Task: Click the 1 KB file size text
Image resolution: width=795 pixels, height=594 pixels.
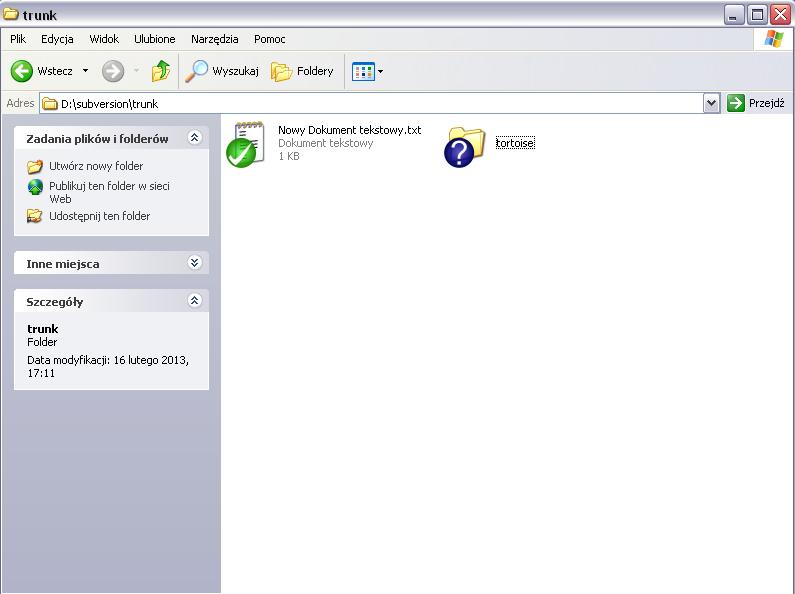Action: click(289, 156)
